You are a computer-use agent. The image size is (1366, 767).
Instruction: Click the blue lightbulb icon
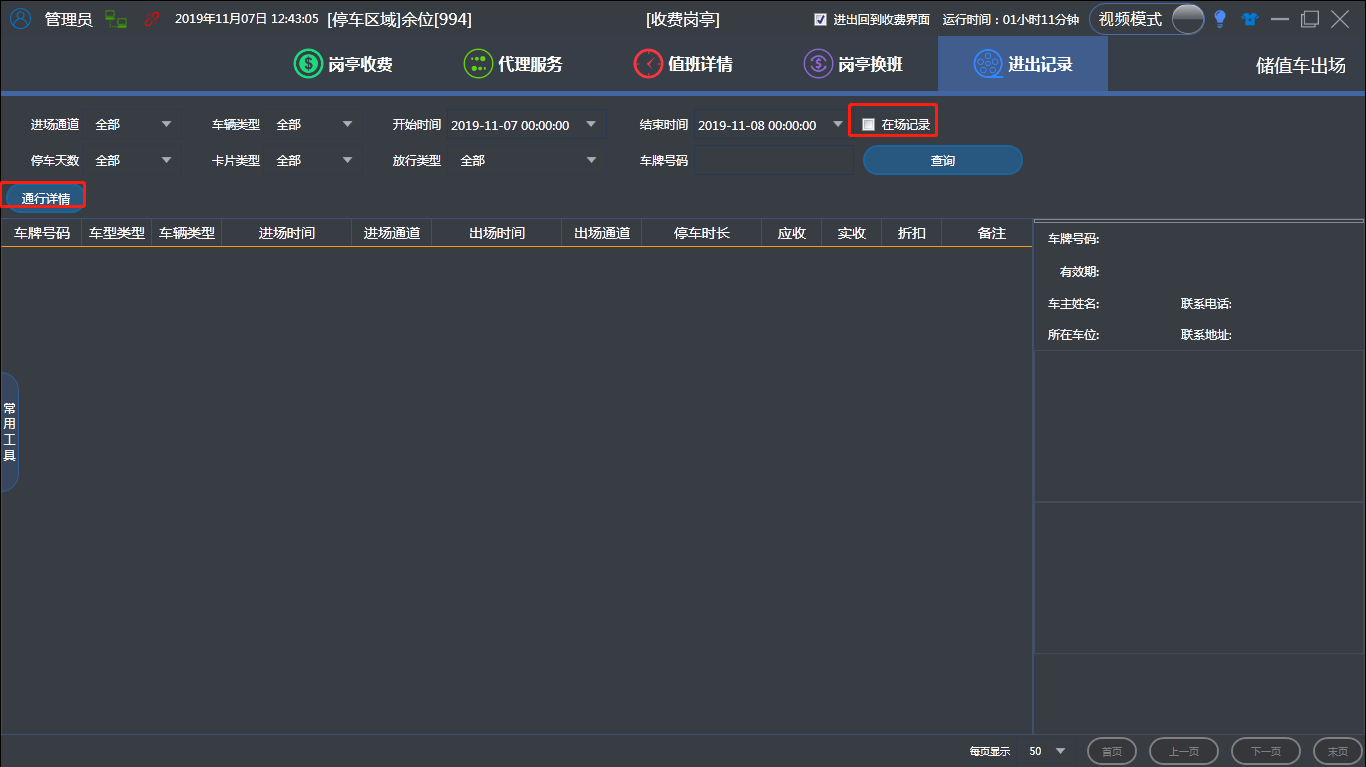[x=1220, y=19]
